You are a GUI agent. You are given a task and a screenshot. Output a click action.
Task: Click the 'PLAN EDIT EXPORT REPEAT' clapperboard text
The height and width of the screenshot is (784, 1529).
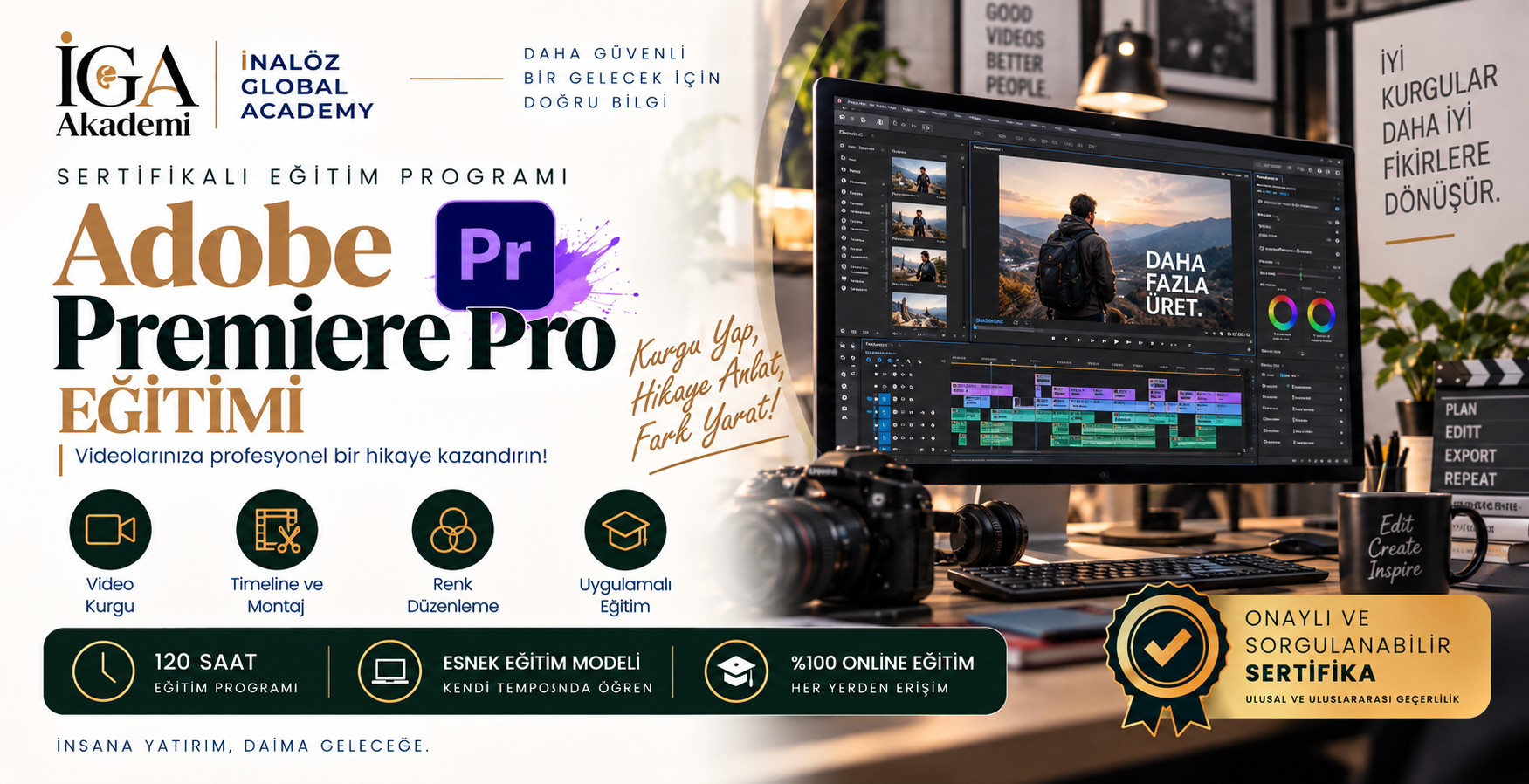click(1470, 444)
